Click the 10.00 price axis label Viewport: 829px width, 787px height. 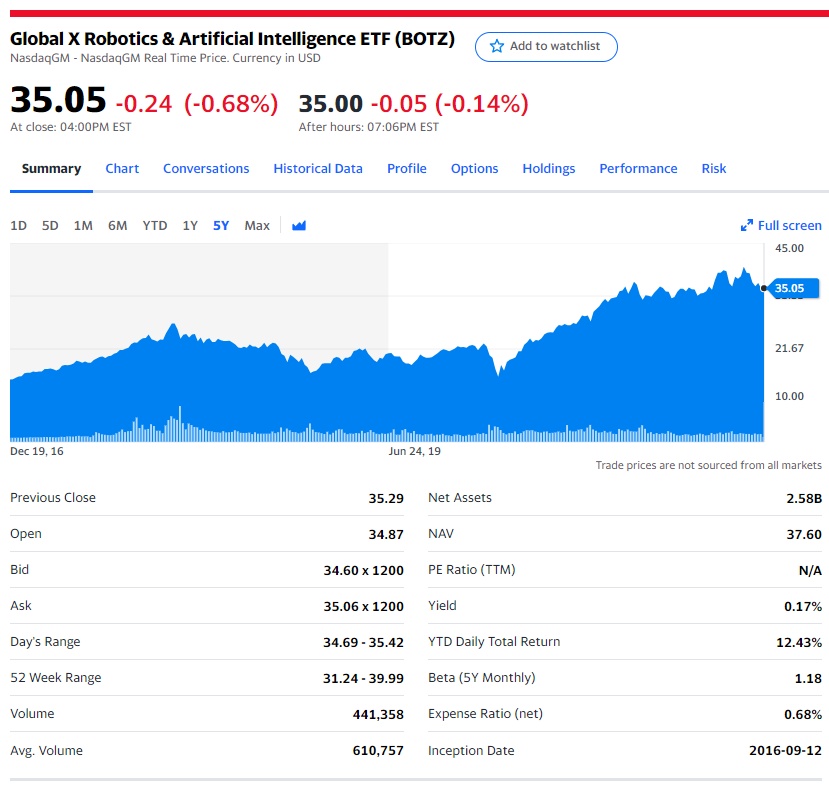(x=789, y=396)
